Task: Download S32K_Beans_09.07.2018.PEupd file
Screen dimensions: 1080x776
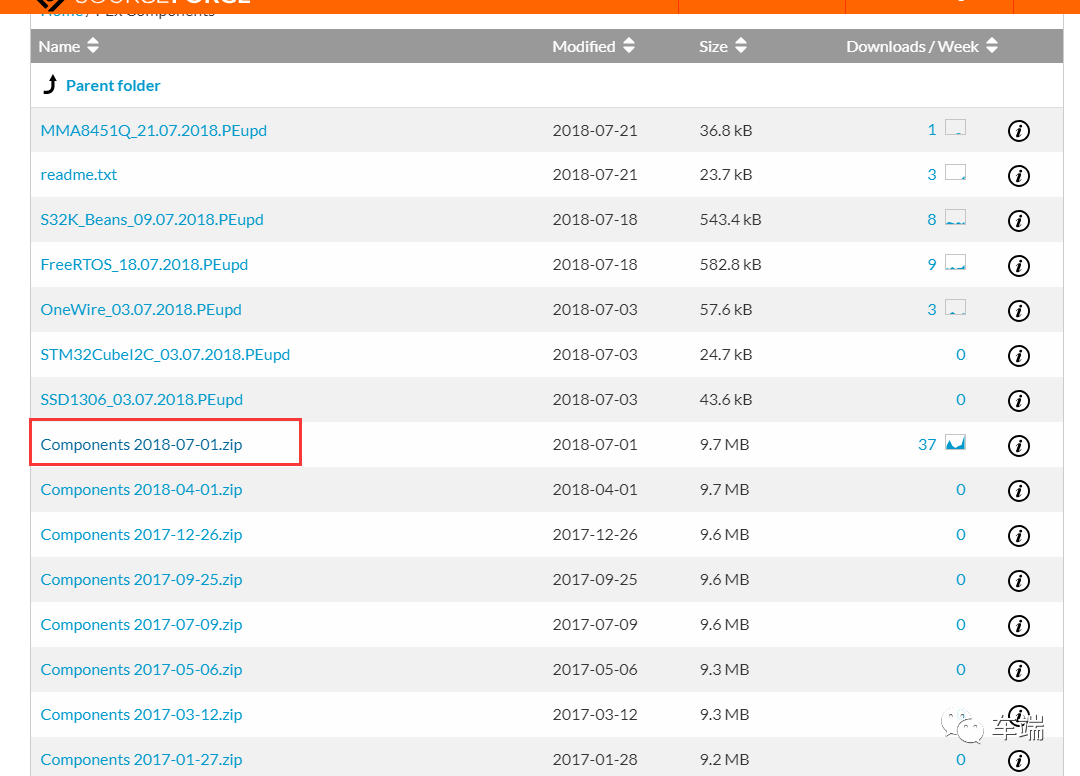Action: [152, 219]
